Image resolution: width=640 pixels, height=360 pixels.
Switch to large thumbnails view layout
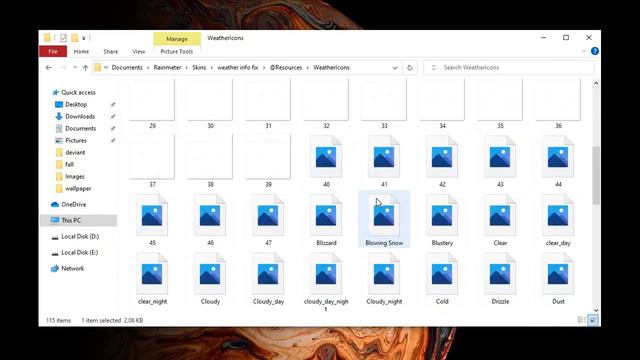(x=593, y=320)
